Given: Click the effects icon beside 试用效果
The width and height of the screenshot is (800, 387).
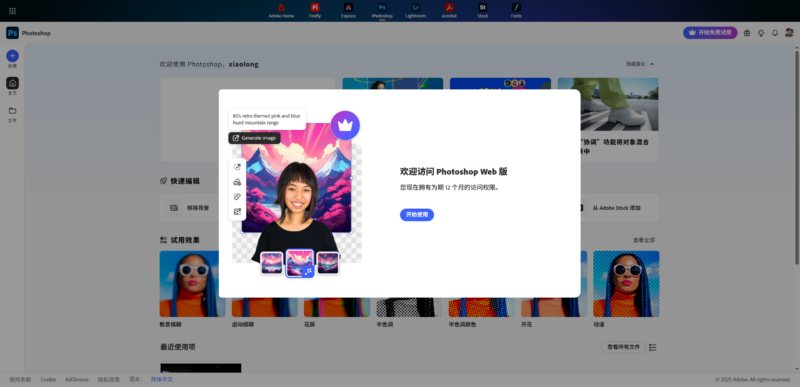Looking at the screenshot, I should click(x=163, y=240).
